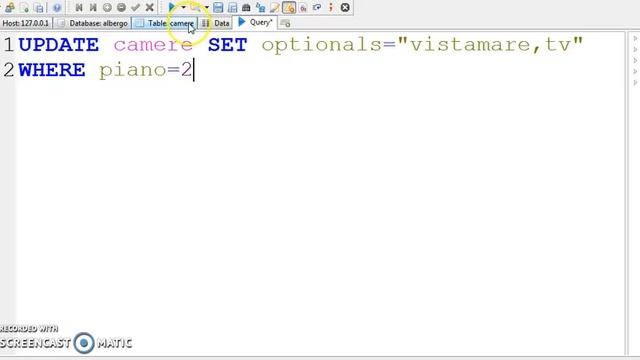Open the user manager icon
This screenshot has height=360, width=640.
[10, 7]
